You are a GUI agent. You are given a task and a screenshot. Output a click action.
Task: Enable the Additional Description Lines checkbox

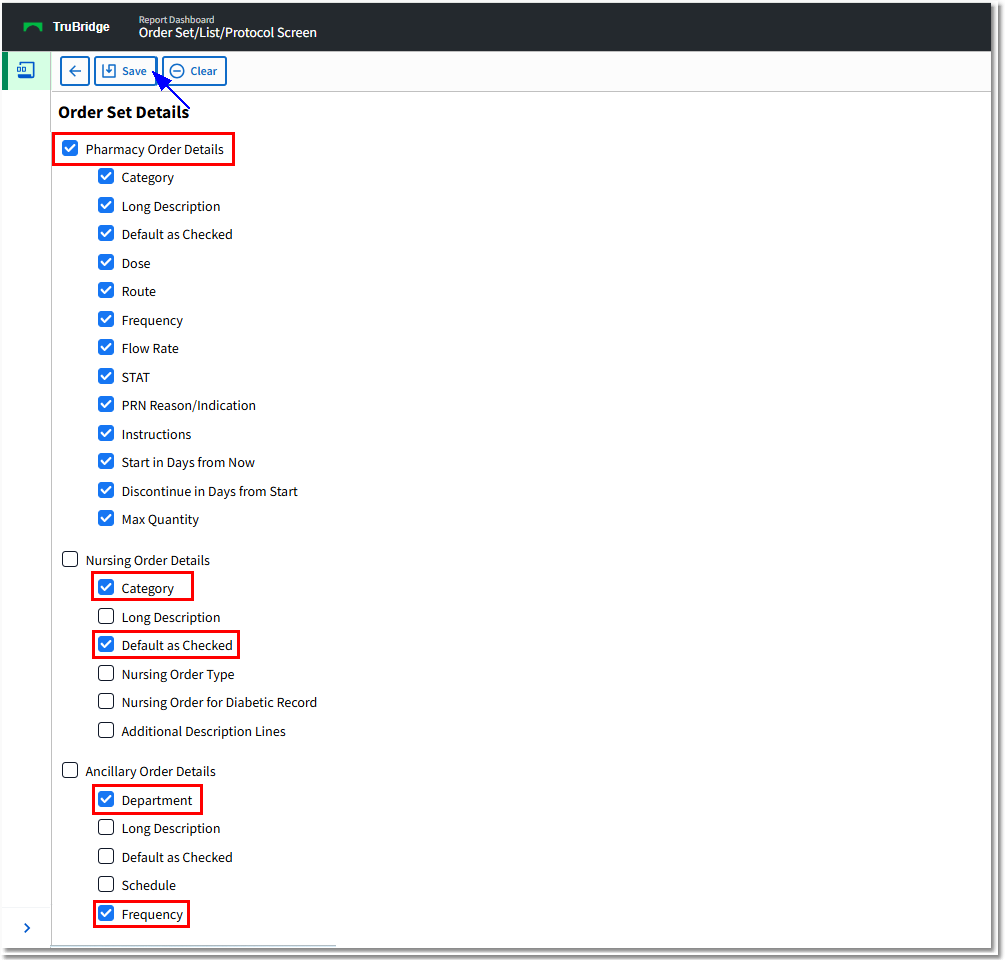[105, 729]
